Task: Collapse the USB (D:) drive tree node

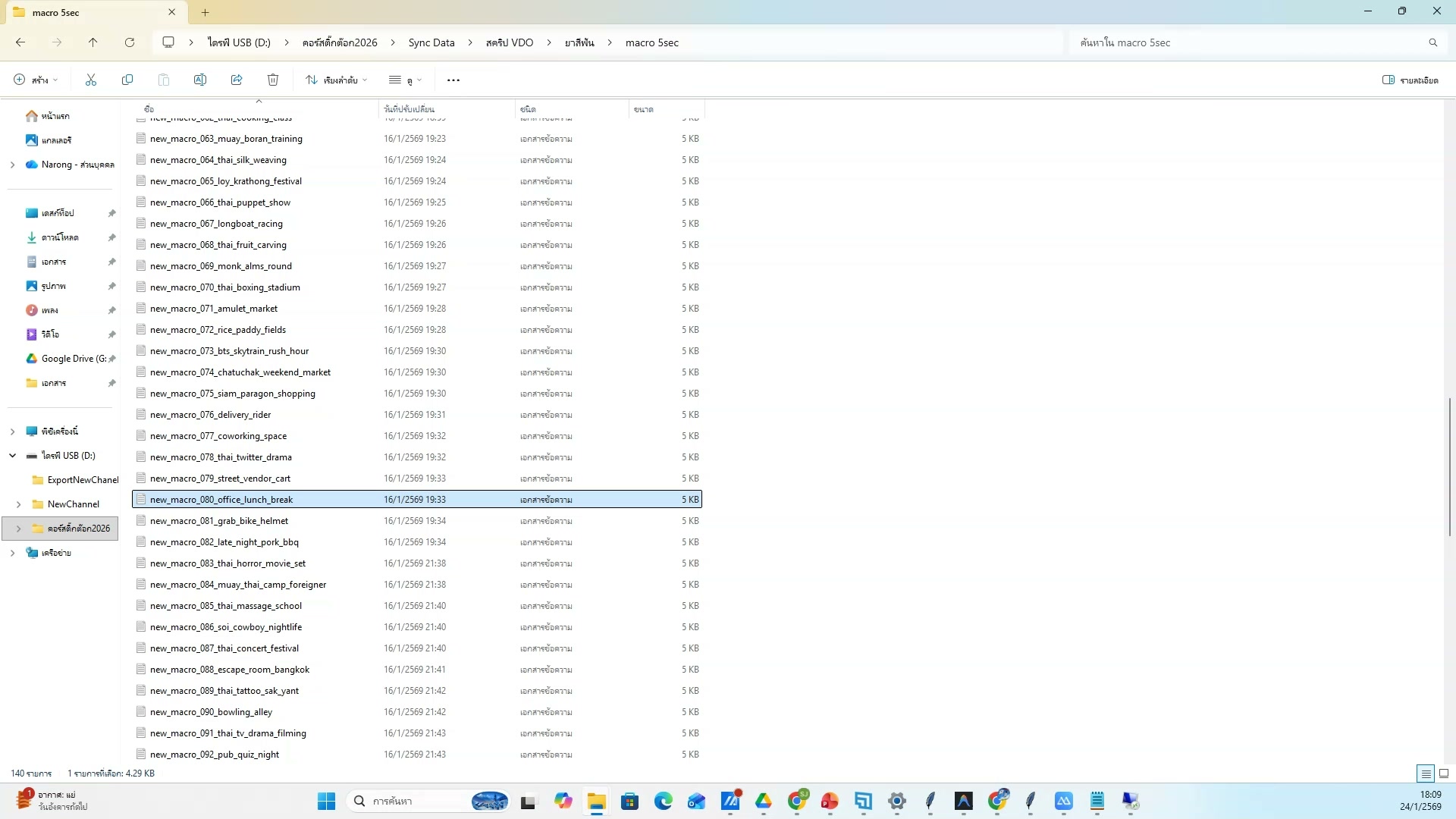Action: pyautogui.click(x=12, y=456)
